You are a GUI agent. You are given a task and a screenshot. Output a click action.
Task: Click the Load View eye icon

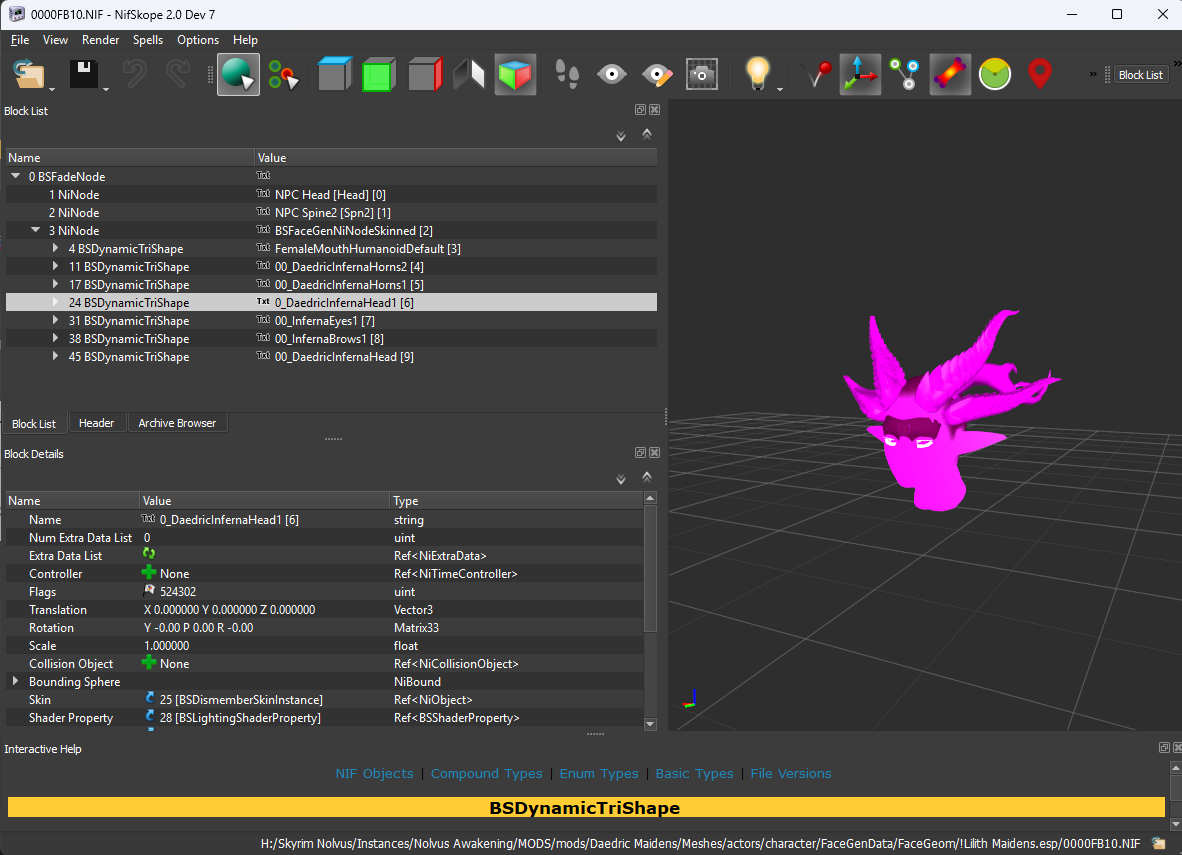(657, 75)
